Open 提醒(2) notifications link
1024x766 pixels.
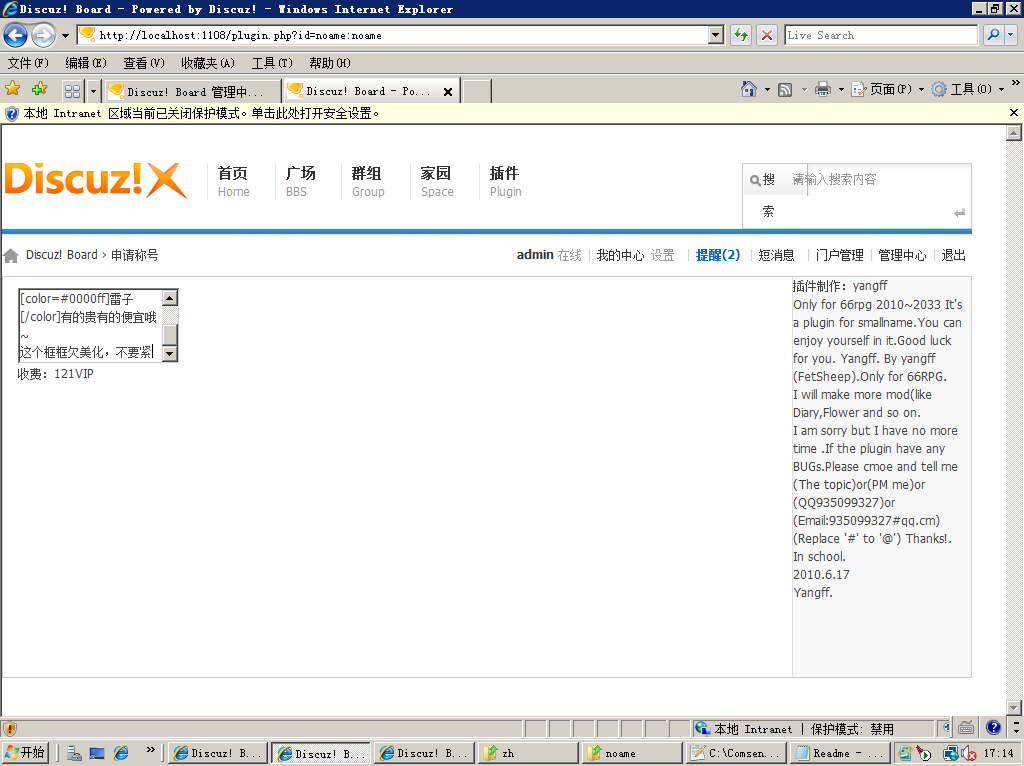tap(718, 255)
